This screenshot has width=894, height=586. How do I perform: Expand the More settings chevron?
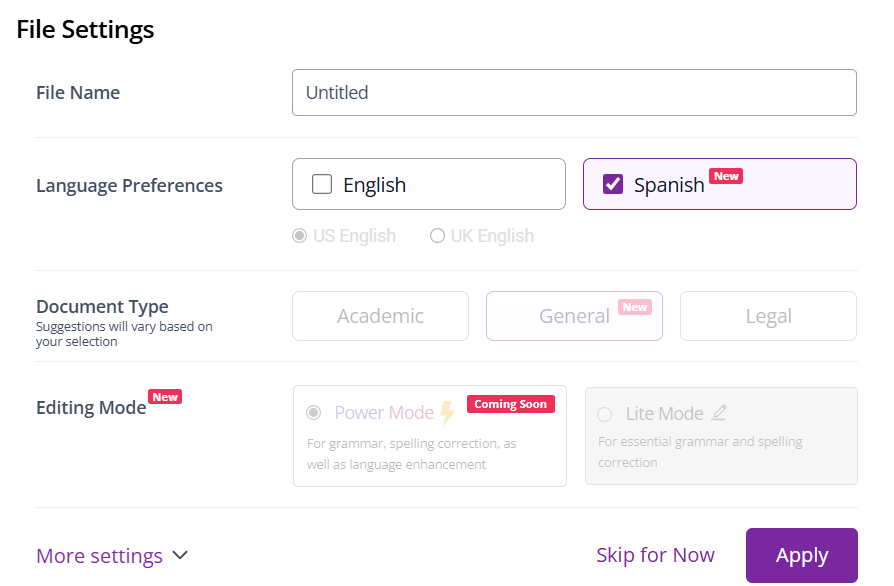click(x=180, y=555)
